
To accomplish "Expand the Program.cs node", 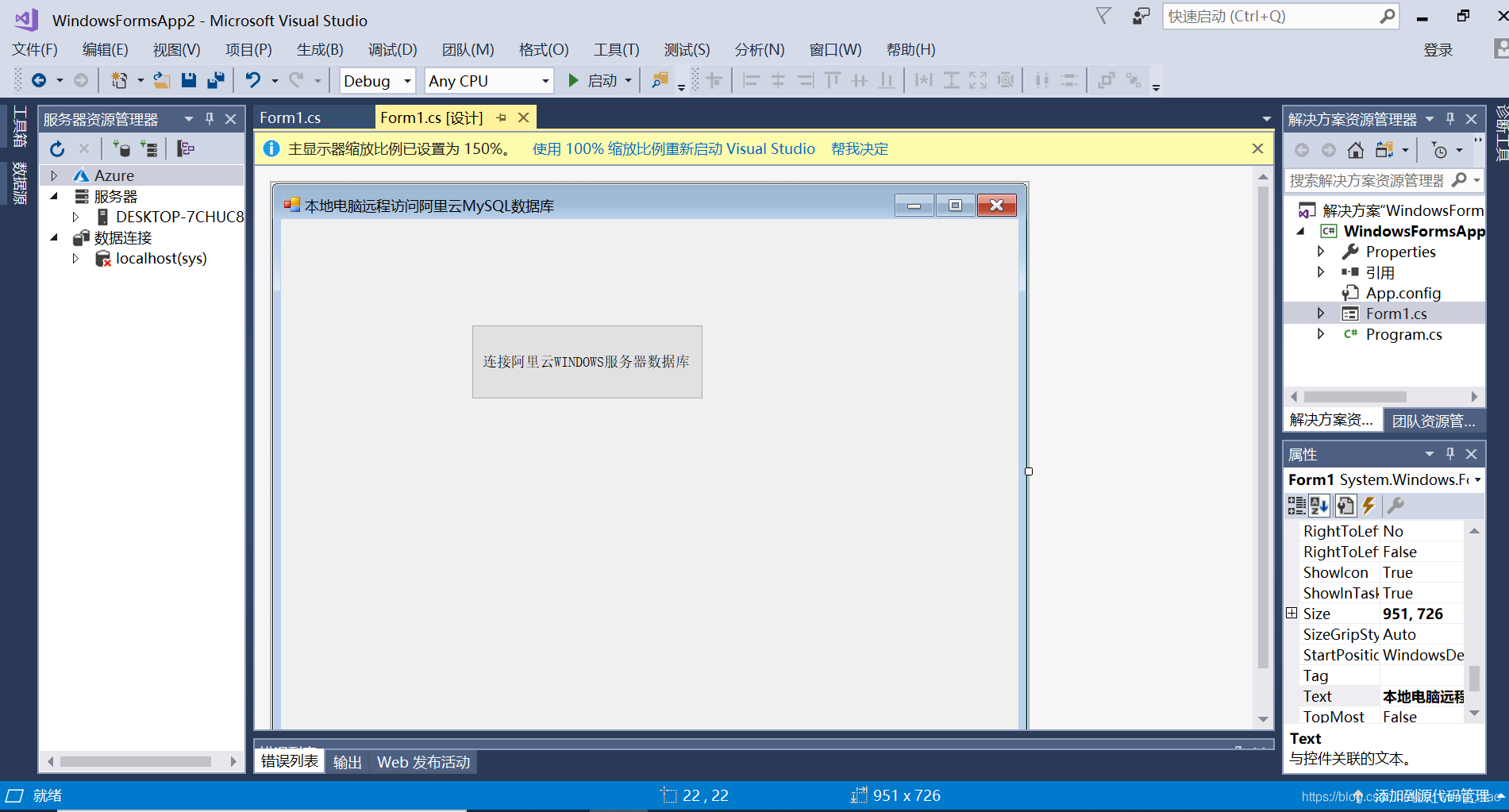I will (1321, 334).
